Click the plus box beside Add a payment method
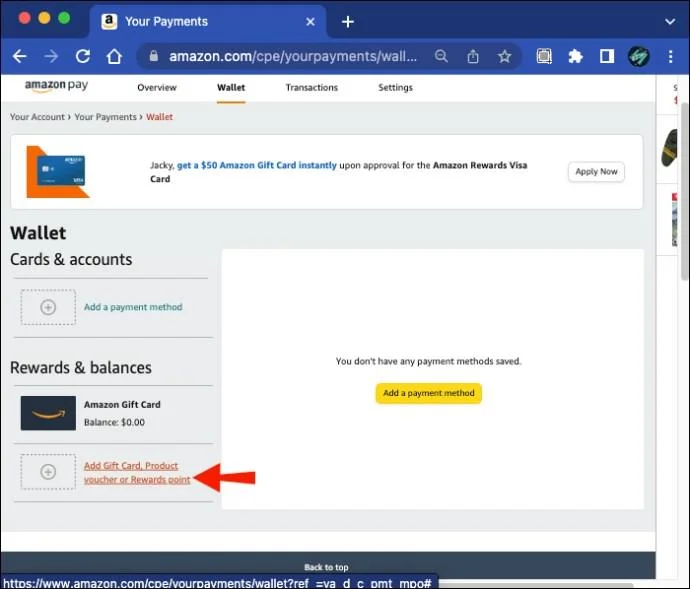The width and height of the screenshot is (690, 589). pos(48,307)
